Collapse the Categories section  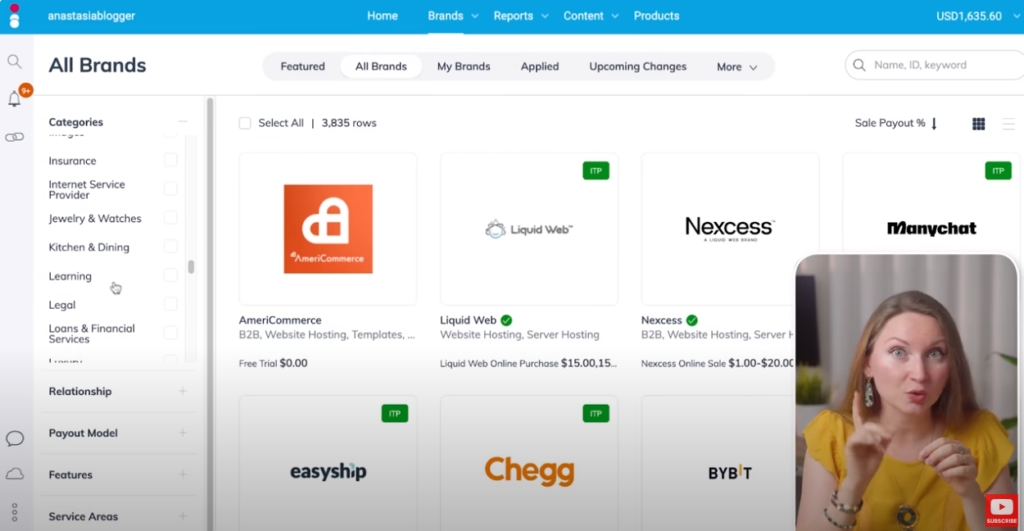[x=183, y=121]
